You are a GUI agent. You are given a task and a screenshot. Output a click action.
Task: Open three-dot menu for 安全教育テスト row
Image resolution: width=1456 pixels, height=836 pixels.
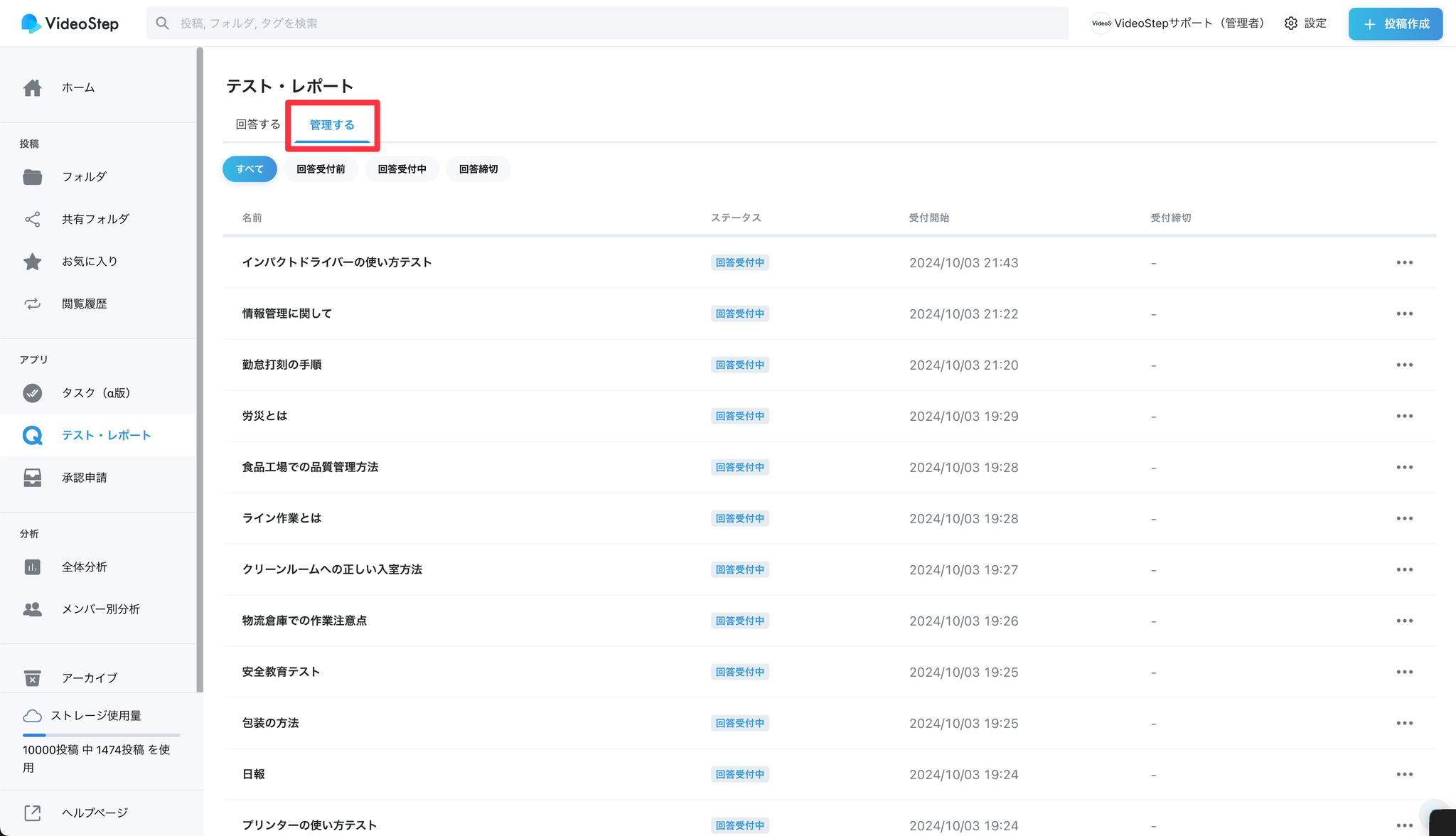(x=1404, y=672)
